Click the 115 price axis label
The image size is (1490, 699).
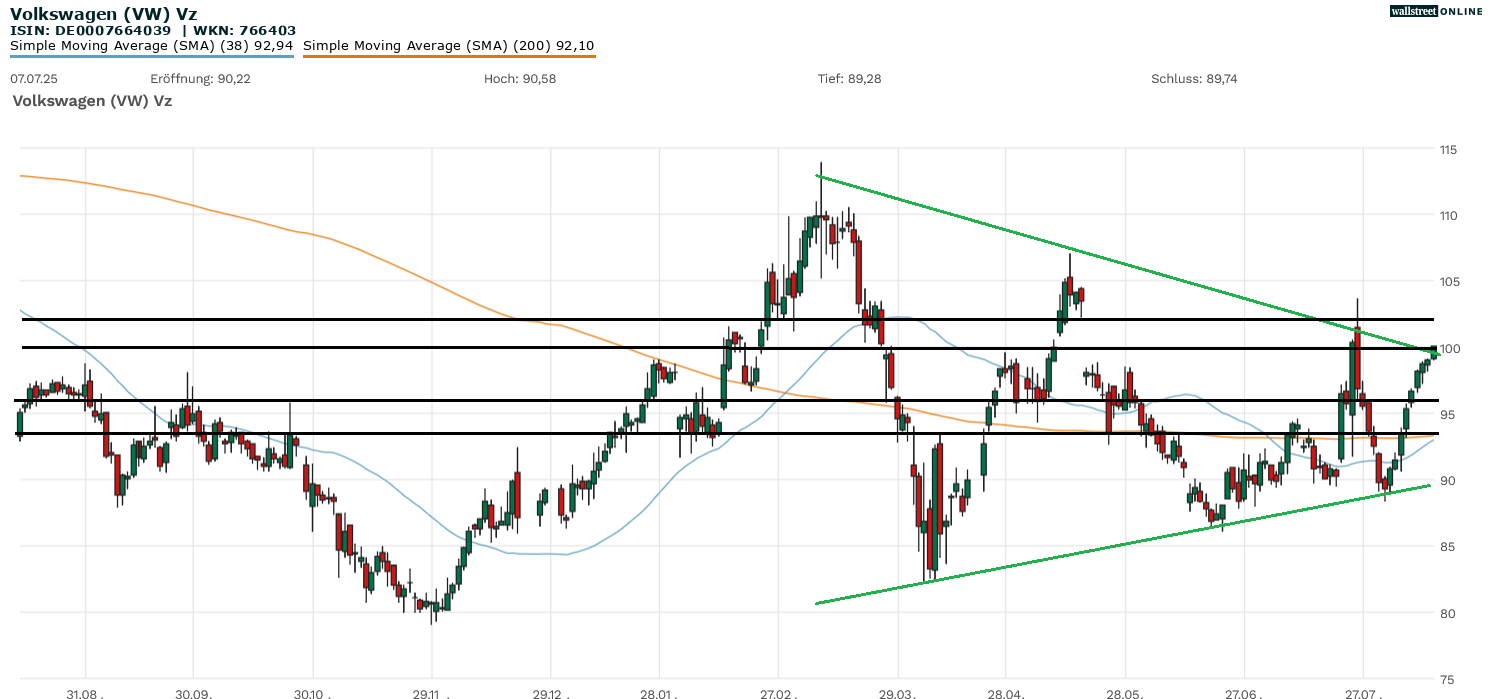point(1448,150)
